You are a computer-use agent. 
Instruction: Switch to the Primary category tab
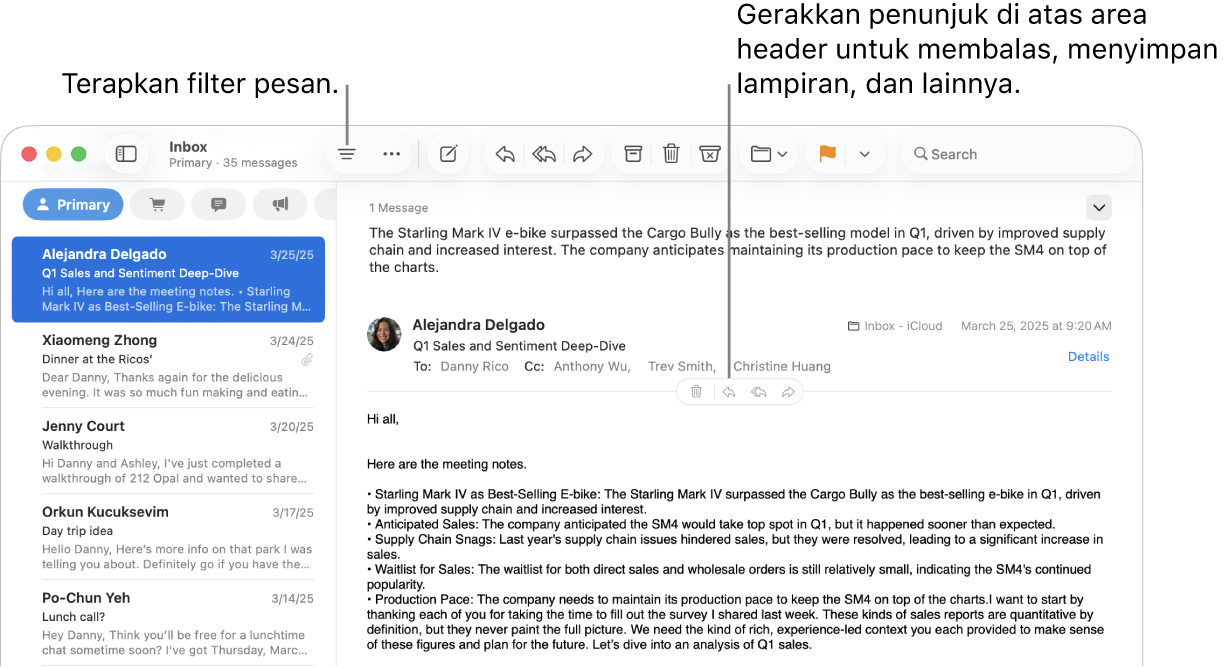pos(73,204)
